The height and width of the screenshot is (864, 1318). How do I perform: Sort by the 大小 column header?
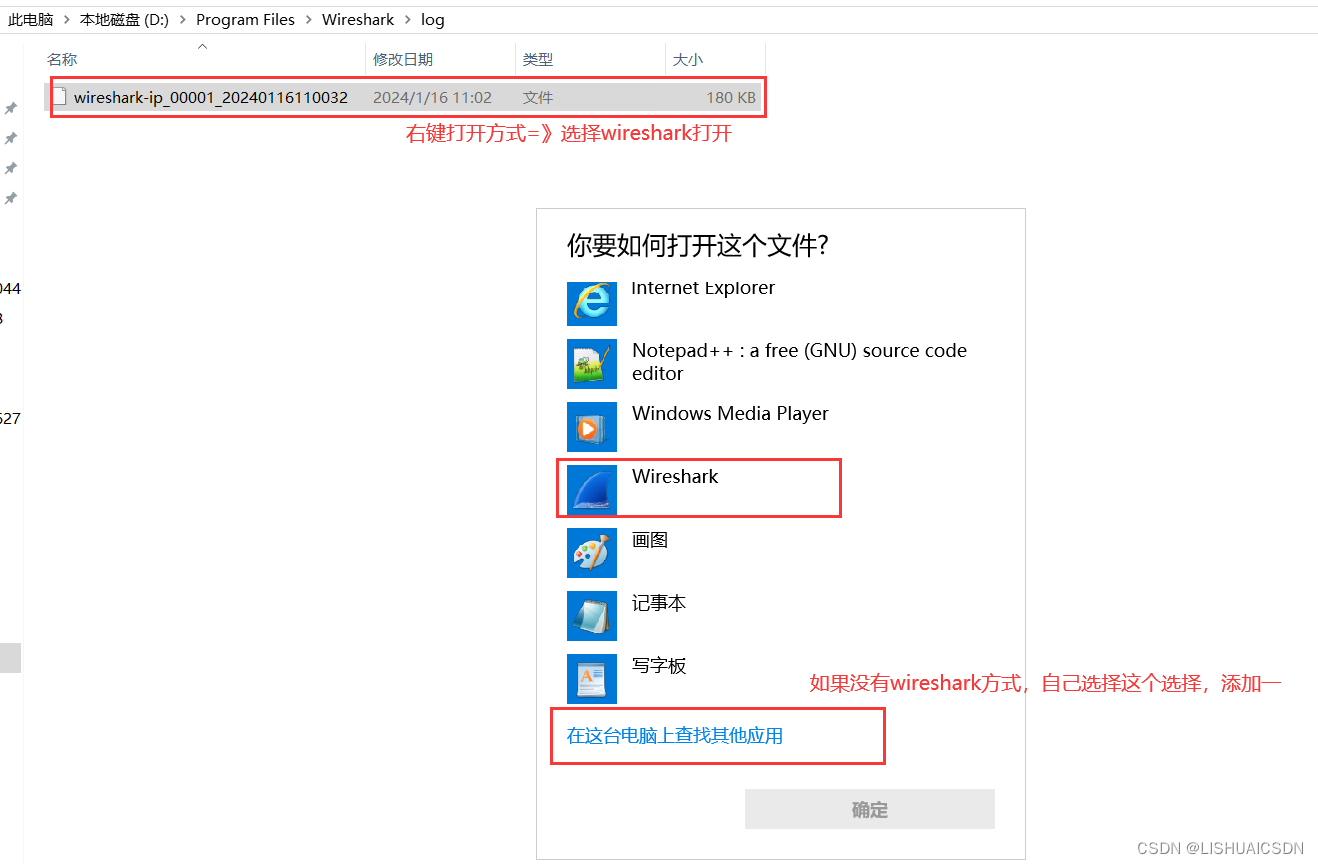[x=688, y=60]
